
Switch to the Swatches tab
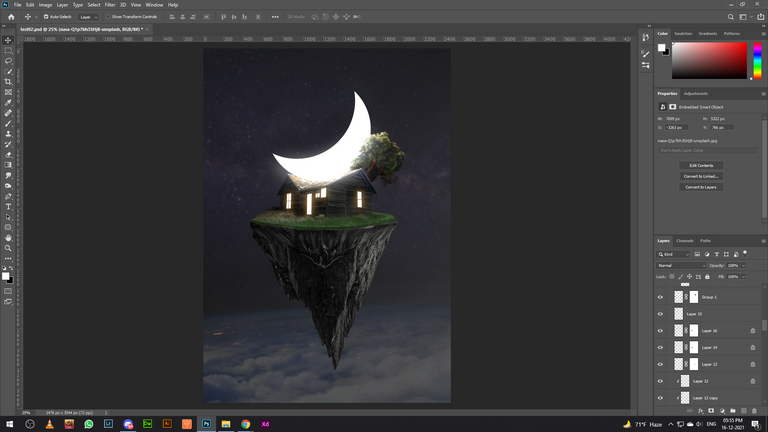coord(683,34)
